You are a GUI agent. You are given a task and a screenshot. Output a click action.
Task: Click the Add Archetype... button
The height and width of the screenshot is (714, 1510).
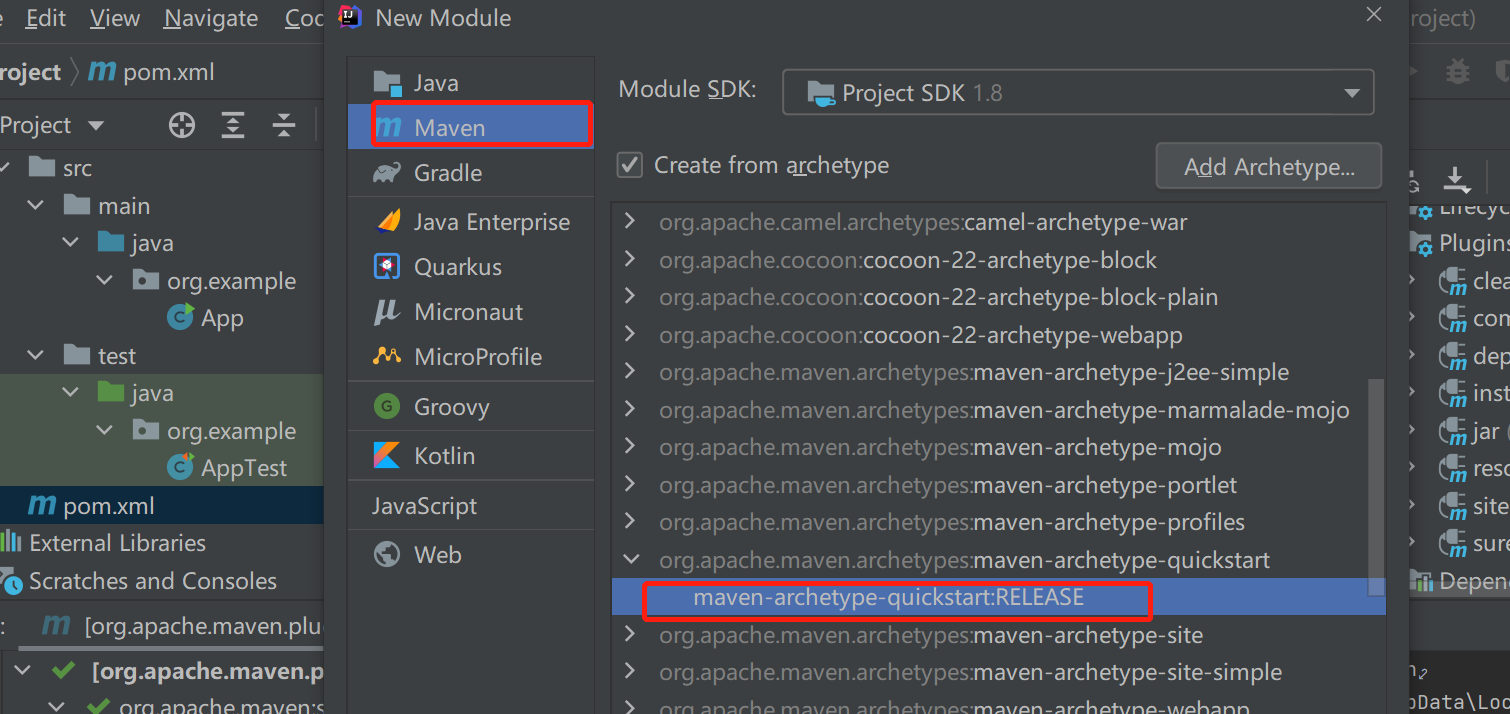tap(1269, 166)
